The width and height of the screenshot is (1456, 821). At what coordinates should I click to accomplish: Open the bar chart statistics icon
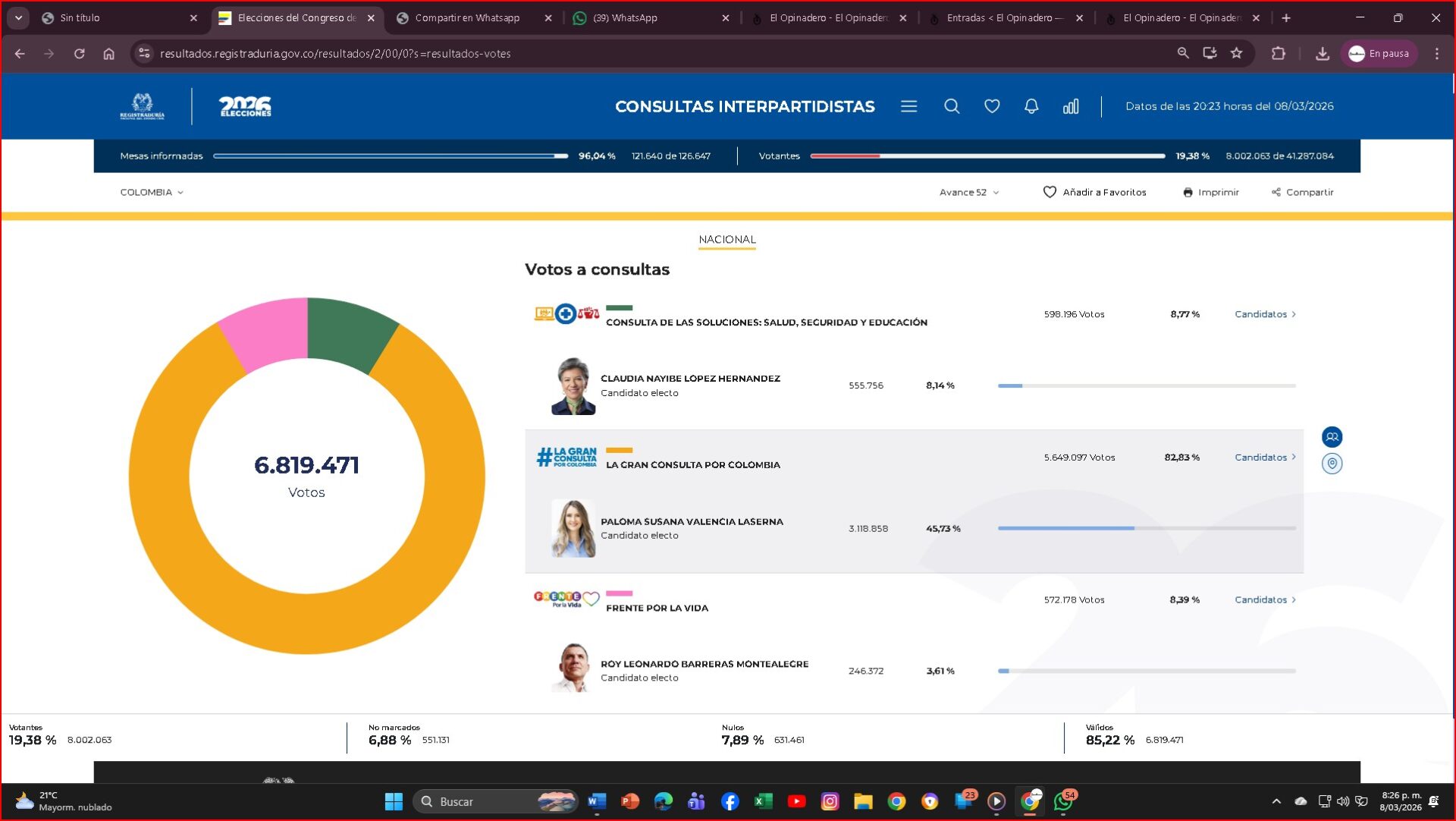coord(1071,107)
